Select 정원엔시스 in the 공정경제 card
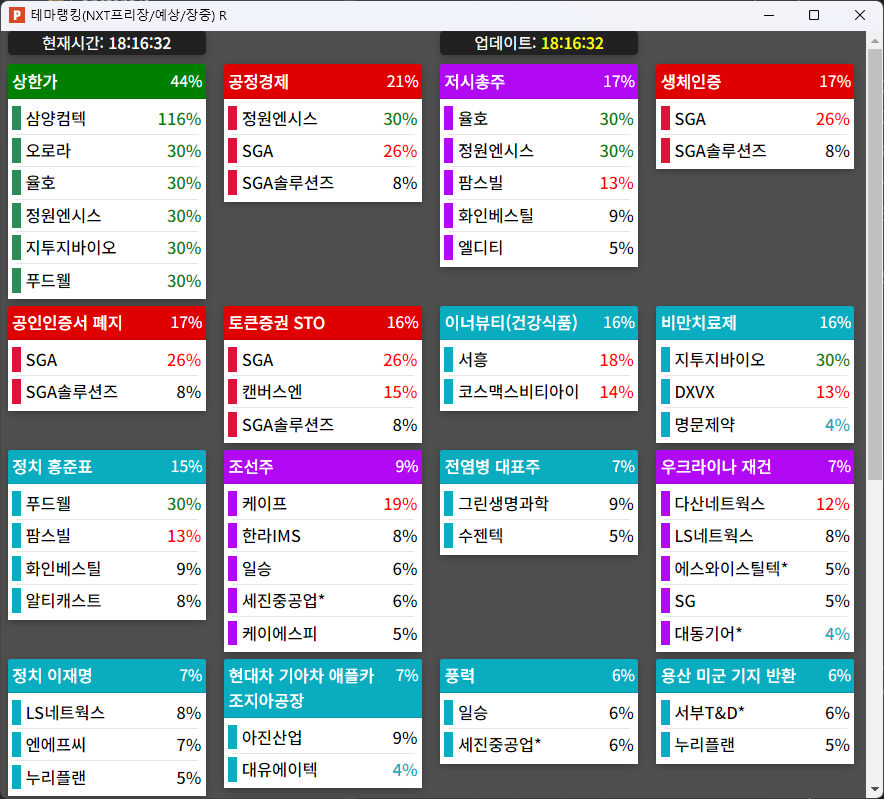The height and width of the screenshot is (799, 884). 323,119
